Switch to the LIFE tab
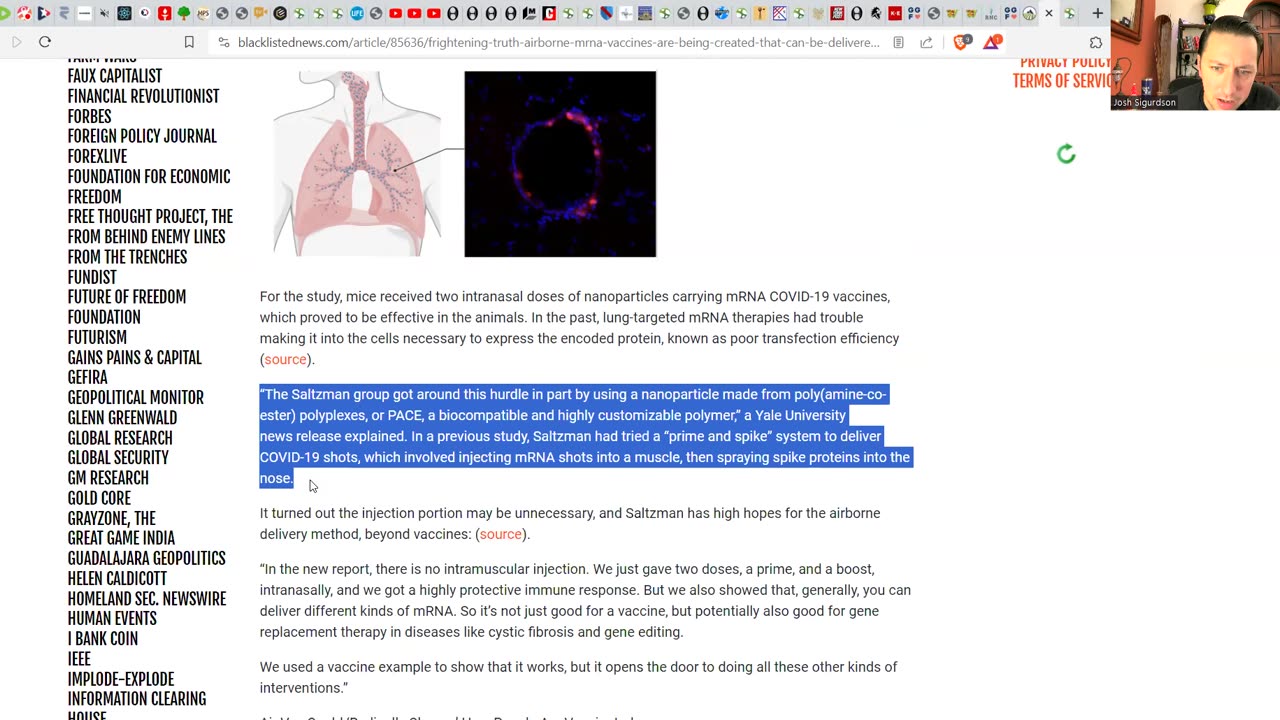 click(x=356, y=13)
